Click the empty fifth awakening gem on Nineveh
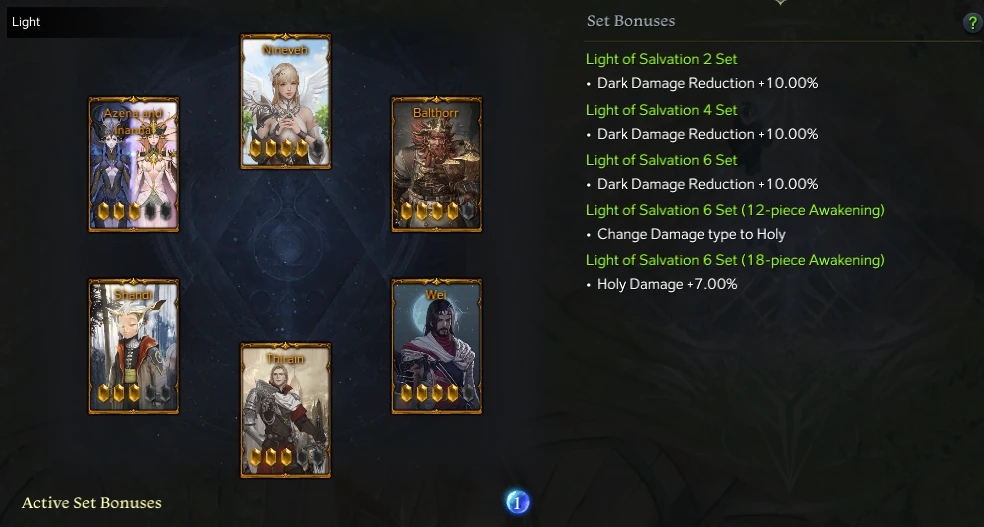This screenshot has height=527, width=984. click(318, 148)
